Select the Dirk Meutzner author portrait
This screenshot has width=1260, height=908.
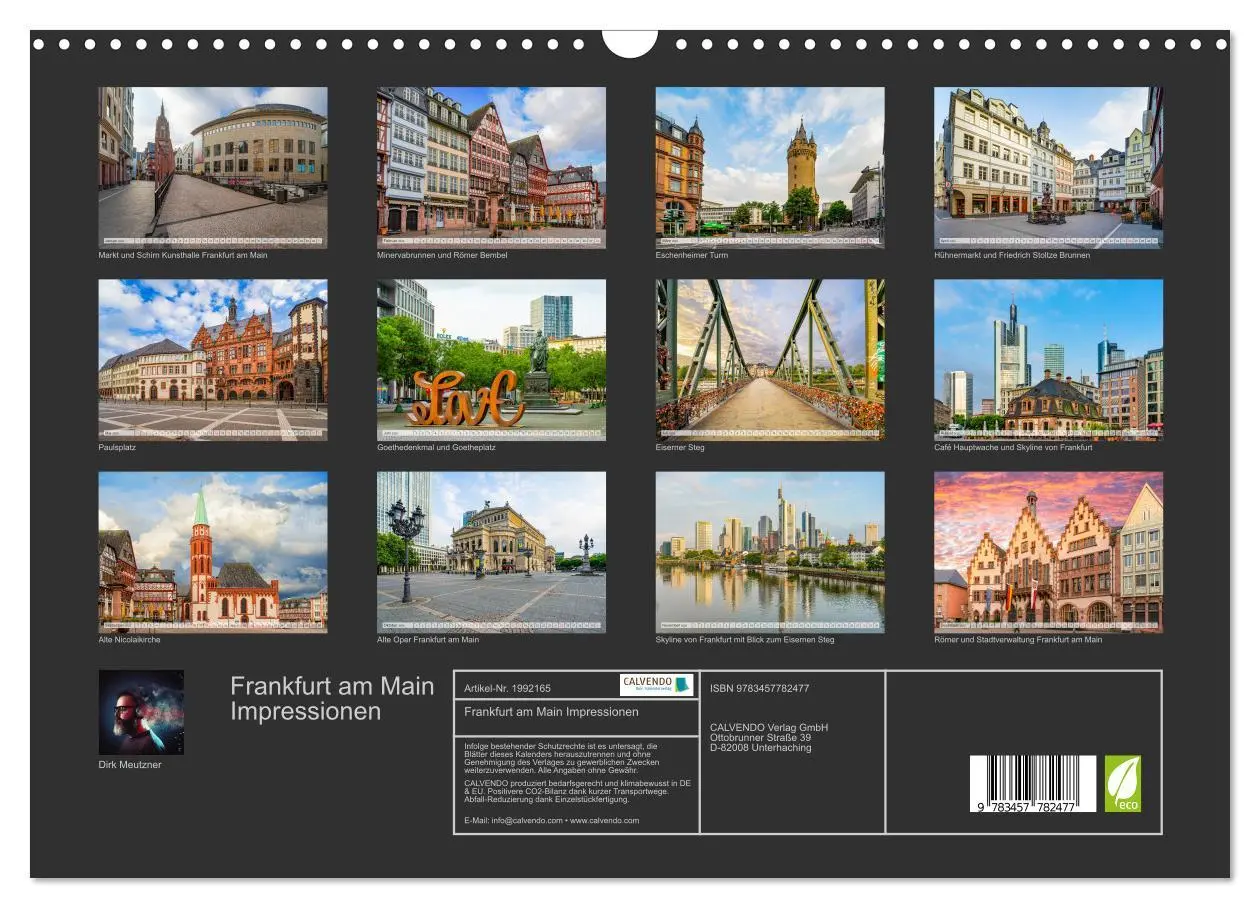coord(142,712)
